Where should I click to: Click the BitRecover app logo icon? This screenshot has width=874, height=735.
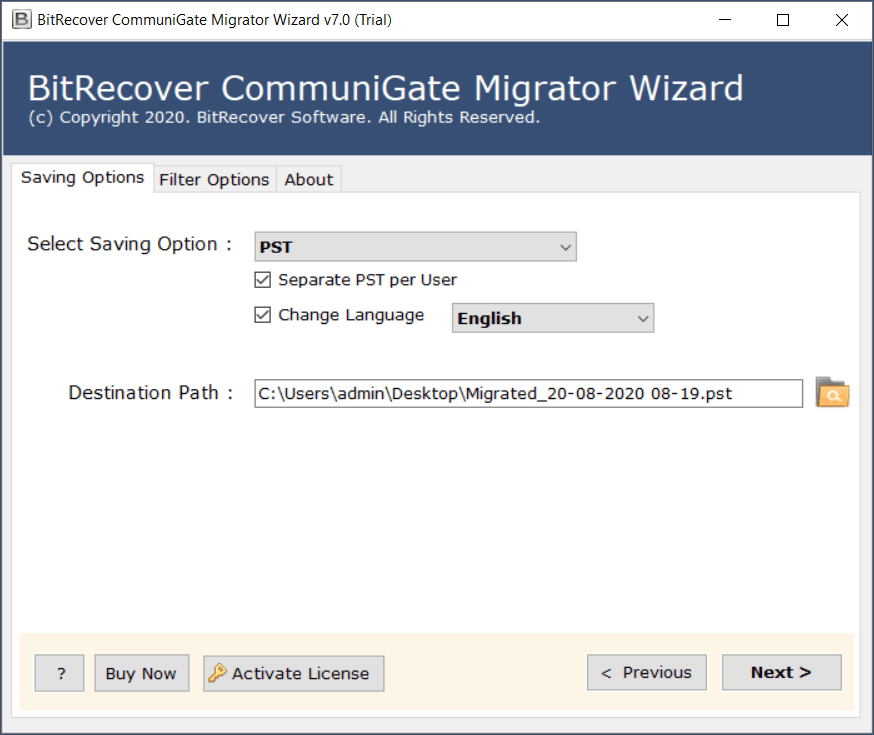(21, 20)
